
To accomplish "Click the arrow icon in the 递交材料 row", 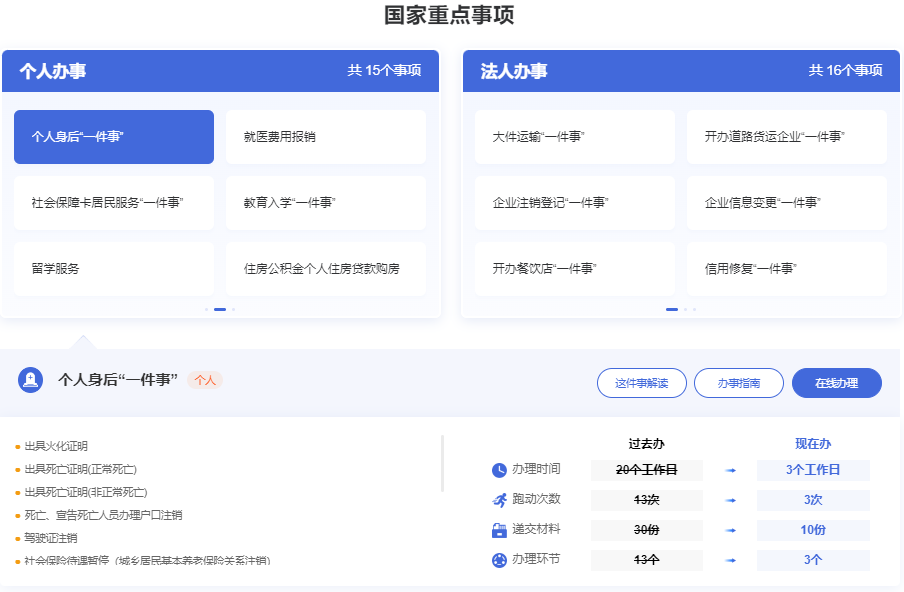I will (730, 530).
